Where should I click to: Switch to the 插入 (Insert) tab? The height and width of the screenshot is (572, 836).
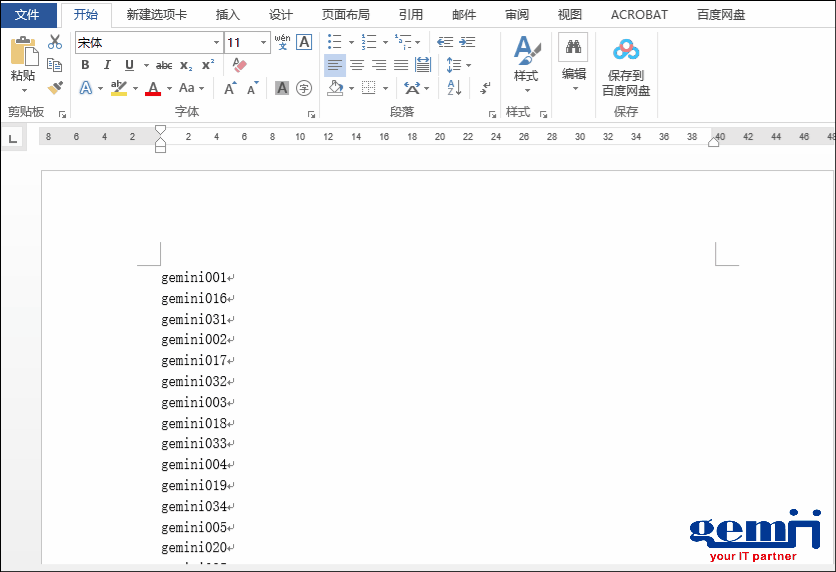coord(228,15)
